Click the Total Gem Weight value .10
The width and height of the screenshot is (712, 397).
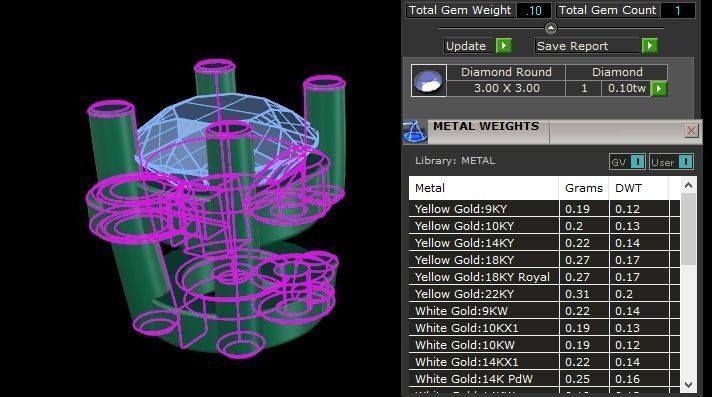(x=534, y=10)
